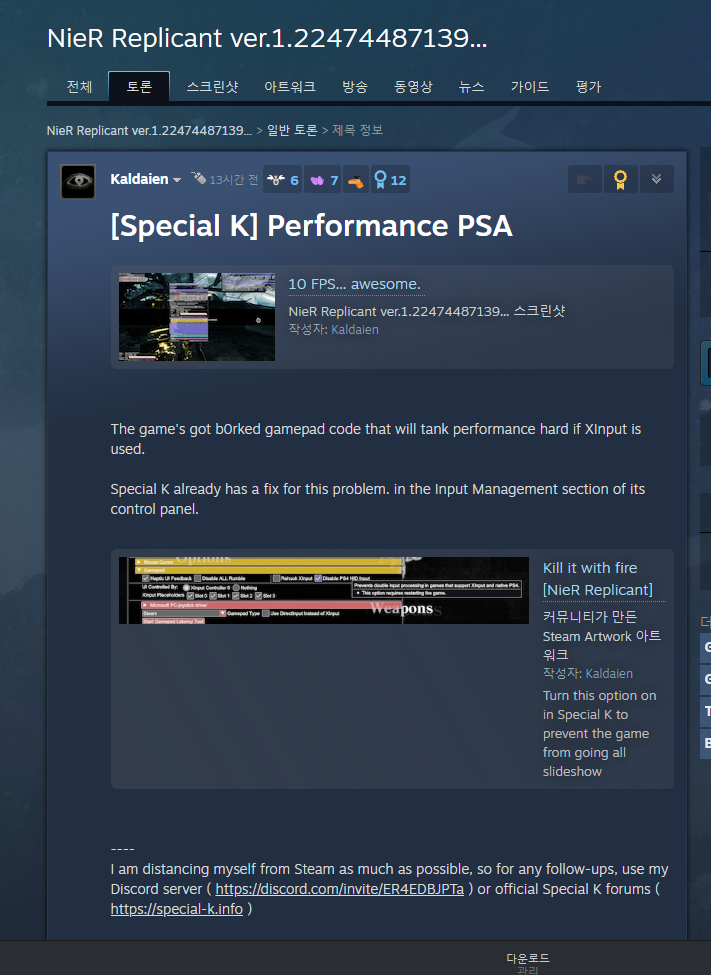The height and width of the screenshot is (975, 711).
Task: Click the 다운로드 button in bottom bar
Action: (527, 958)
